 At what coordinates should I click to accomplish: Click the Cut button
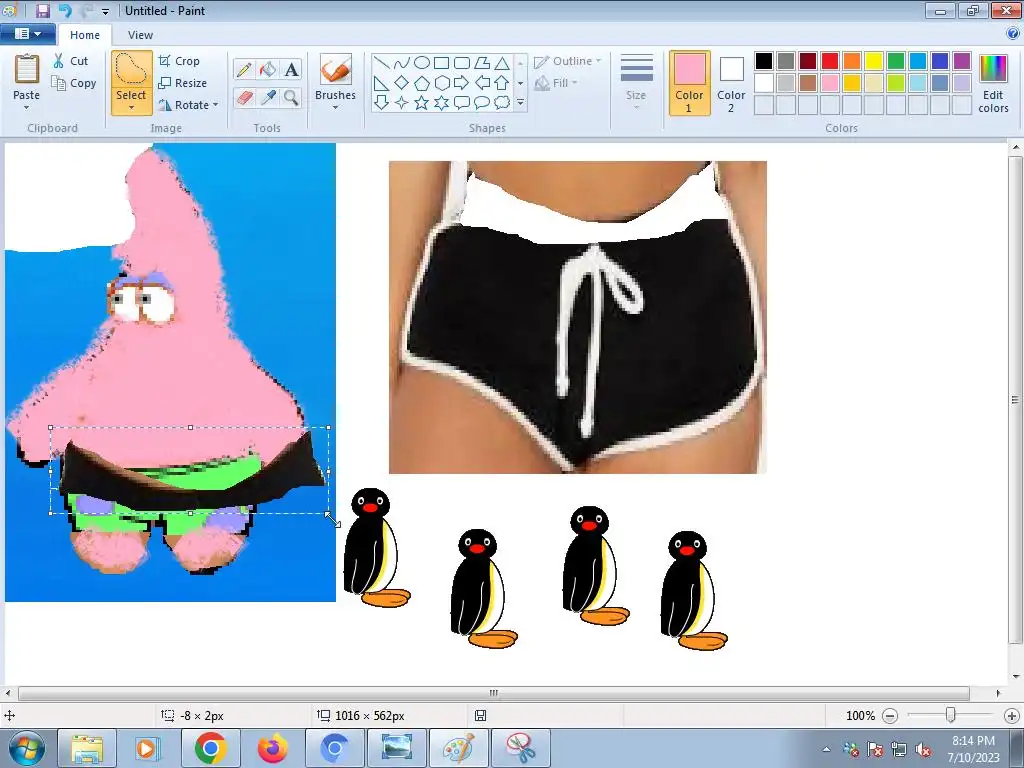click(x=71, y=61)
